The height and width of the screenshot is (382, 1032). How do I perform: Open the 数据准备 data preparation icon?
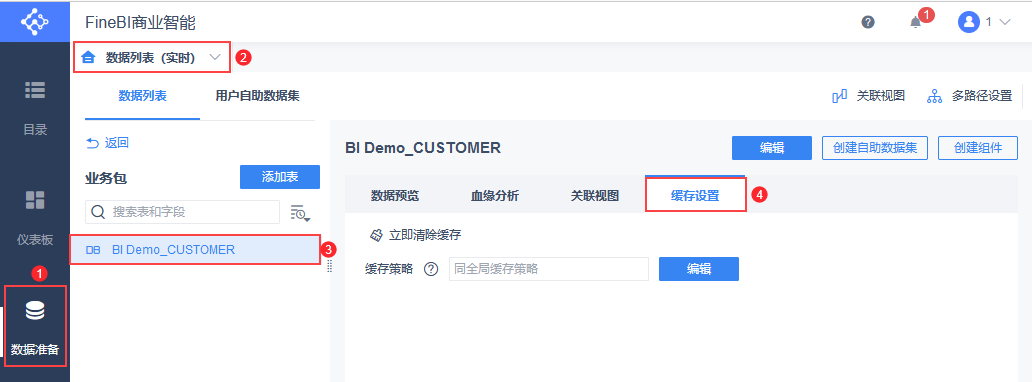tap(35, 310)
